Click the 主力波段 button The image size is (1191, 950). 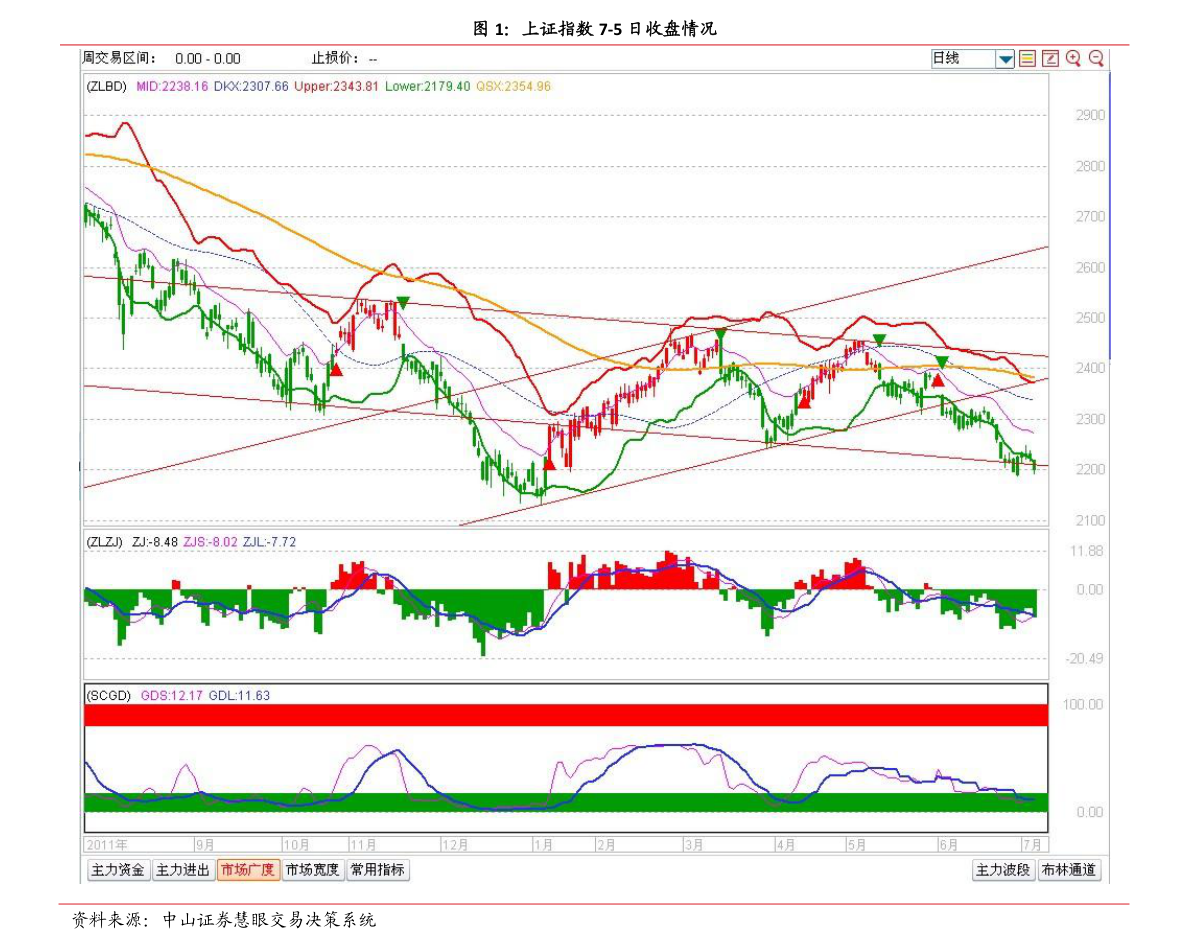tap(1003, 870)
